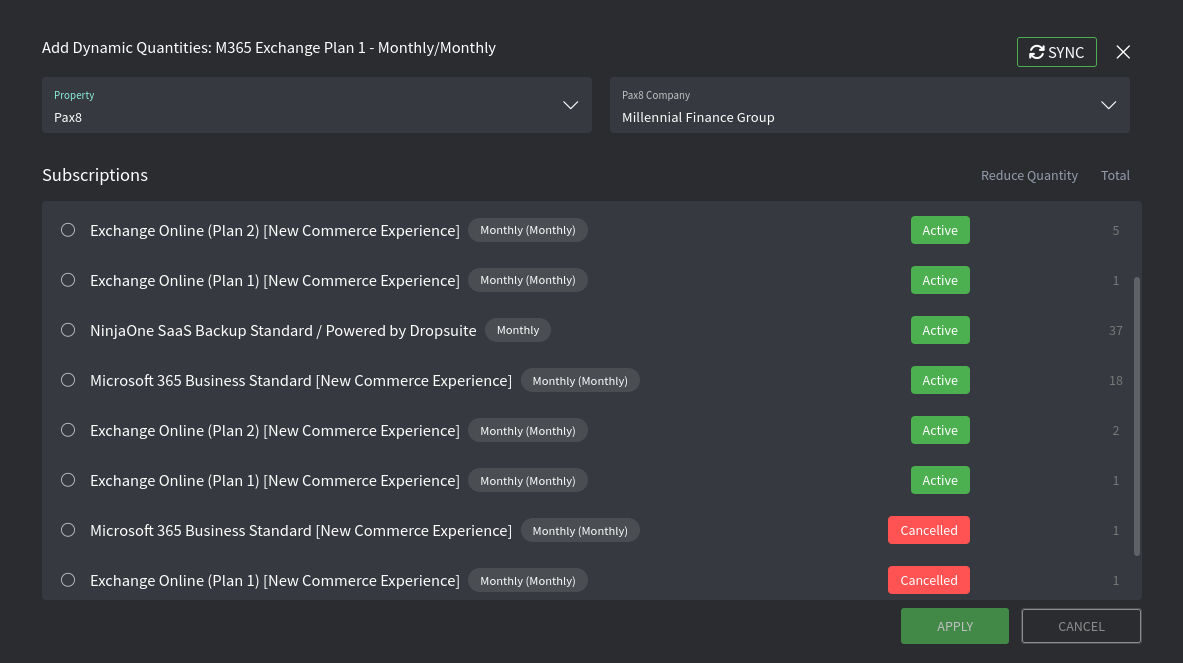Click the Pax8 property field value

(68, 118)
